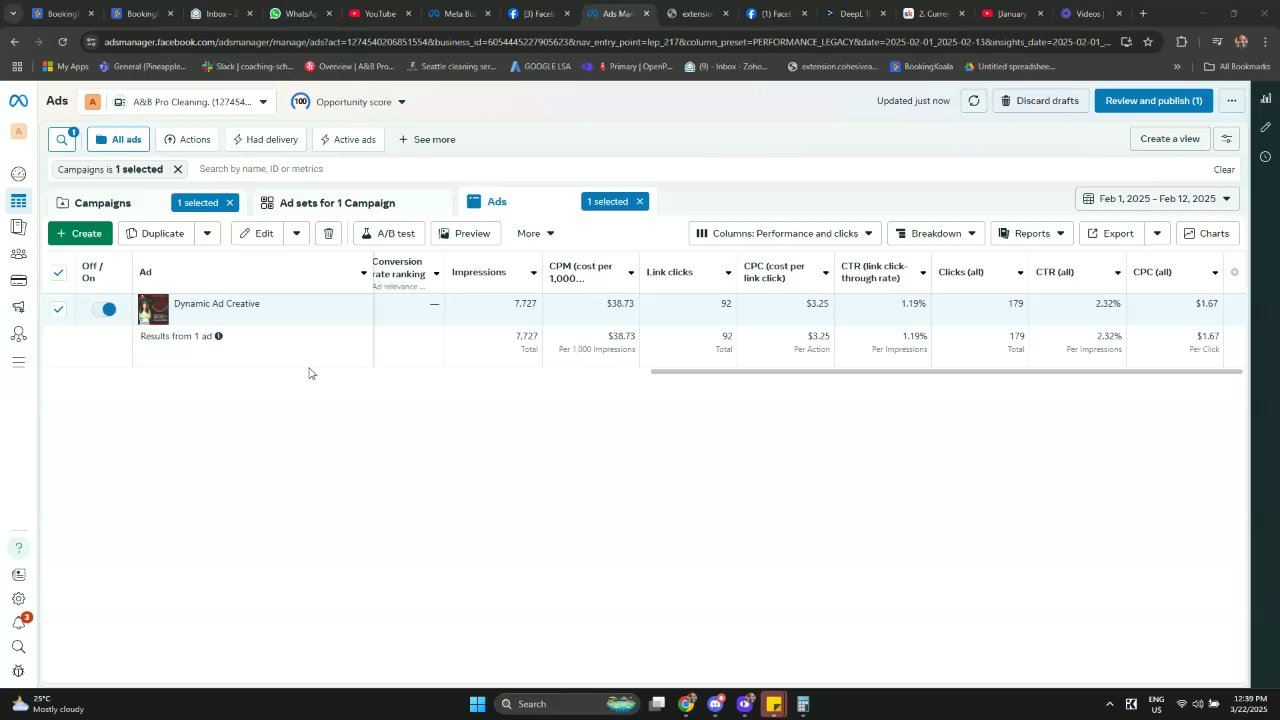The width and height of the screenshot is (1280, 720).
Task: Click the sidebar magnifier search icon
Action: click(x=18, y=647)
